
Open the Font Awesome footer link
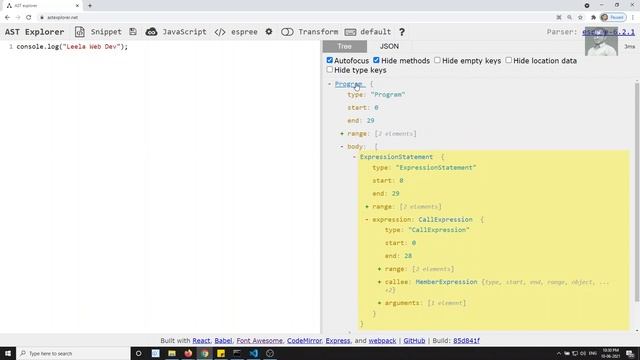pyautogui.click(x=260, y=340)
